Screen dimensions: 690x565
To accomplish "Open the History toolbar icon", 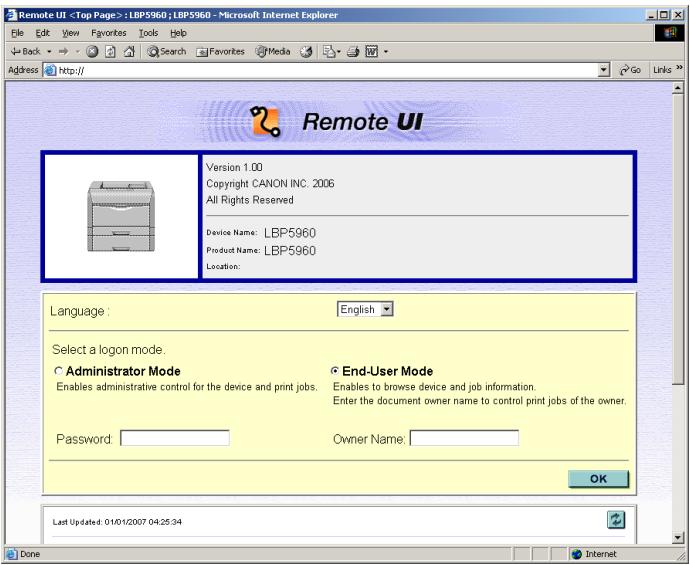I will (306, 51).
